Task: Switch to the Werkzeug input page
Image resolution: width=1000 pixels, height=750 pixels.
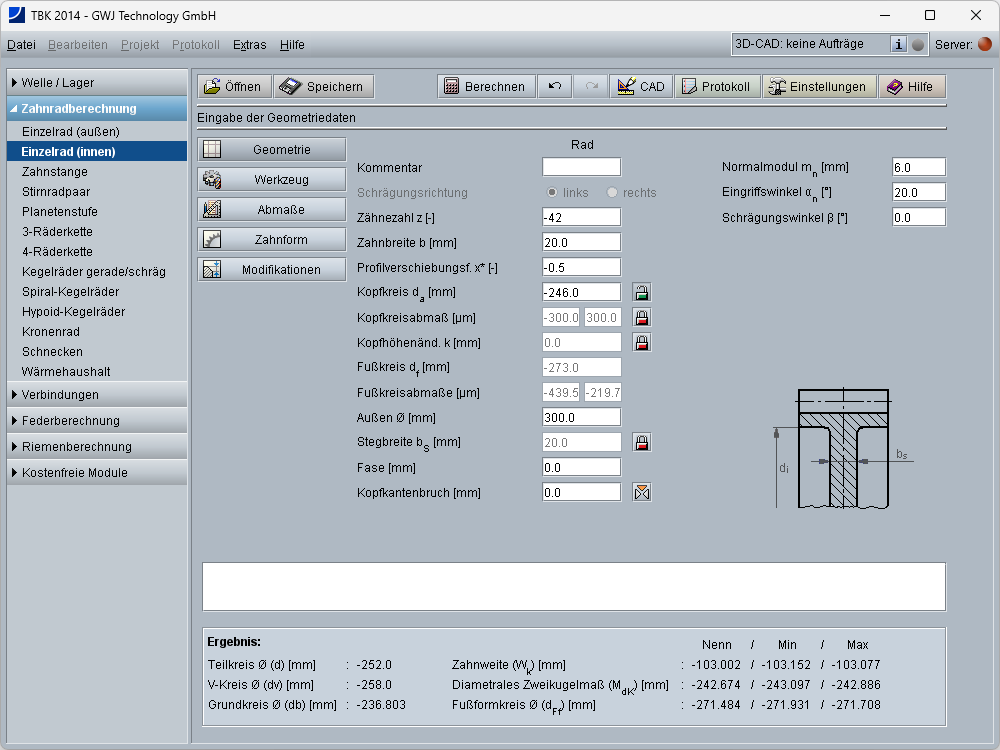Action: click(x=271, y=180)
